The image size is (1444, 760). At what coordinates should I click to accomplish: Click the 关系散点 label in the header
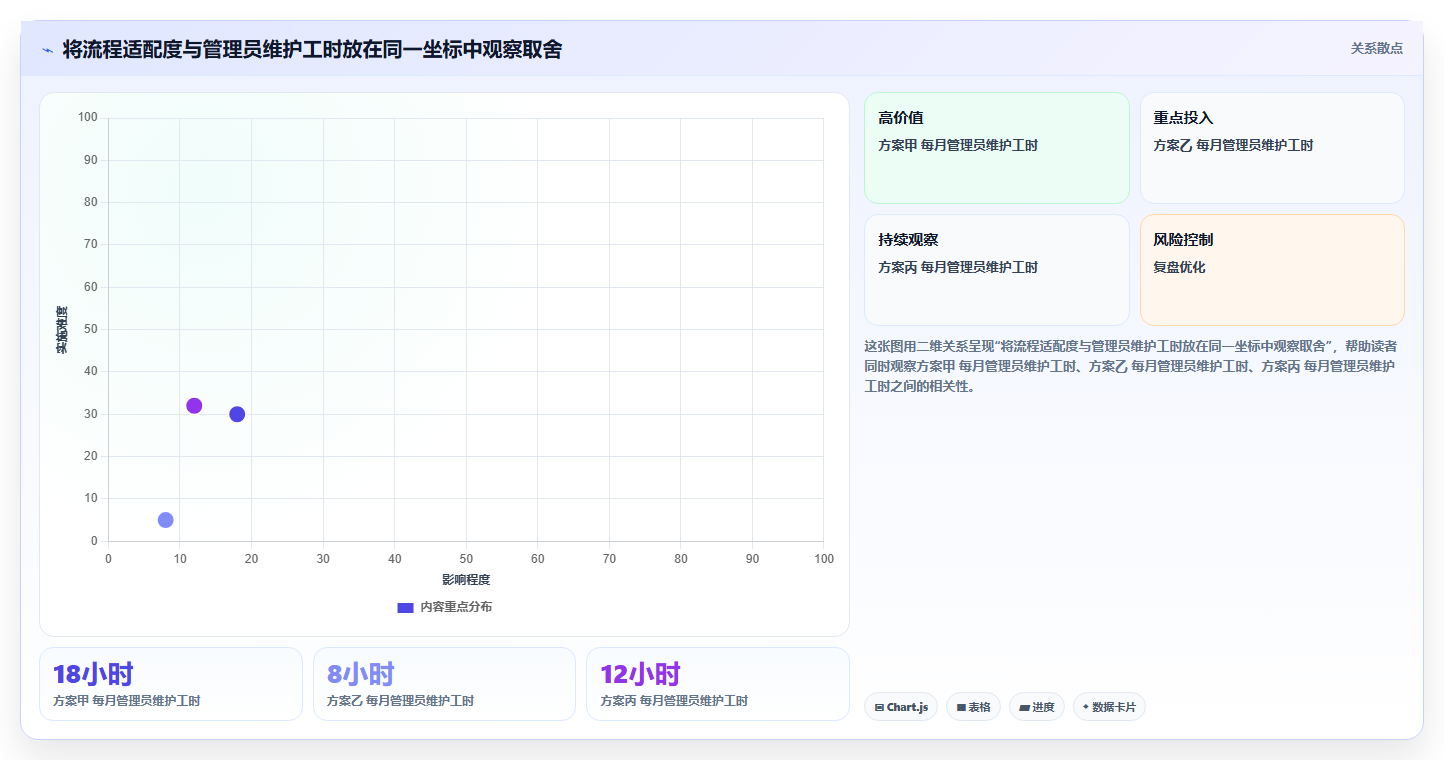coord(1377,48)
